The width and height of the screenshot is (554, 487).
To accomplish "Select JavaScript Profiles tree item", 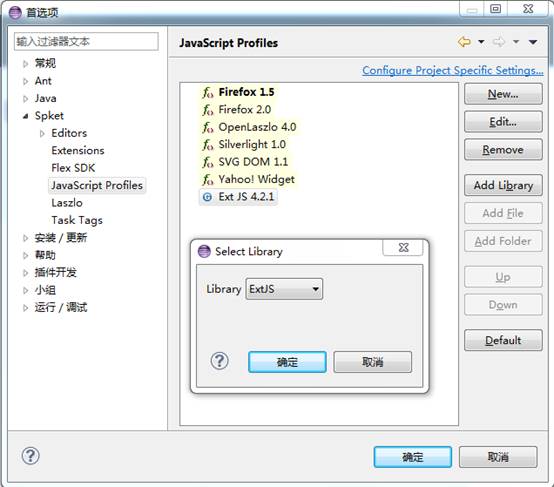I will click(97, 185).
